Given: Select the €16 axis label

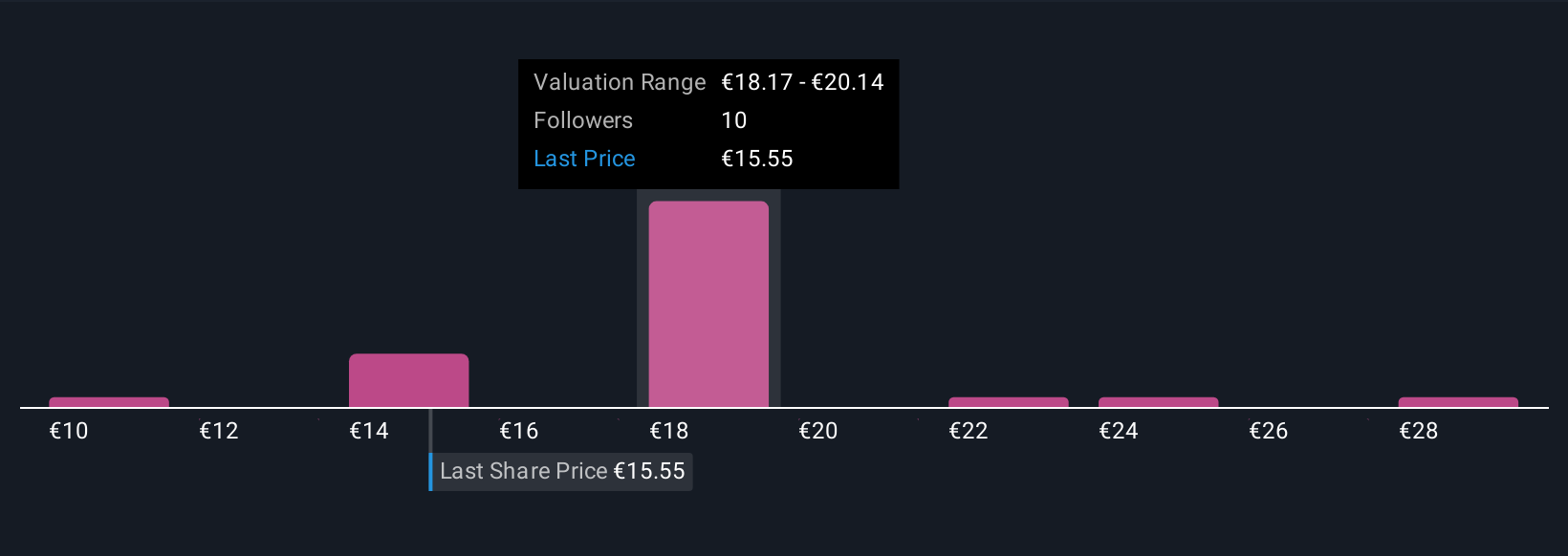Looking at the screenshot, I should point(519,431).
